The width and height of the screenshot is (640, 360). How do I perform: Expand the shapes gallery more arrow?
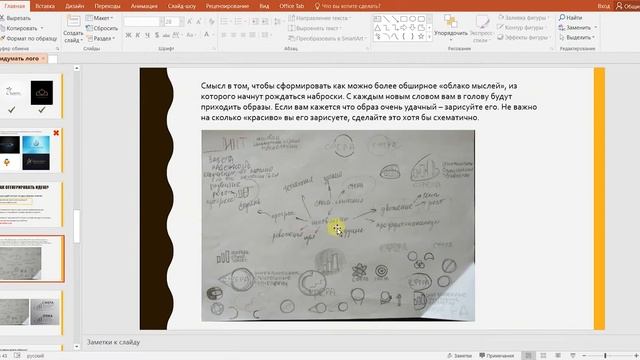[429, 37]
